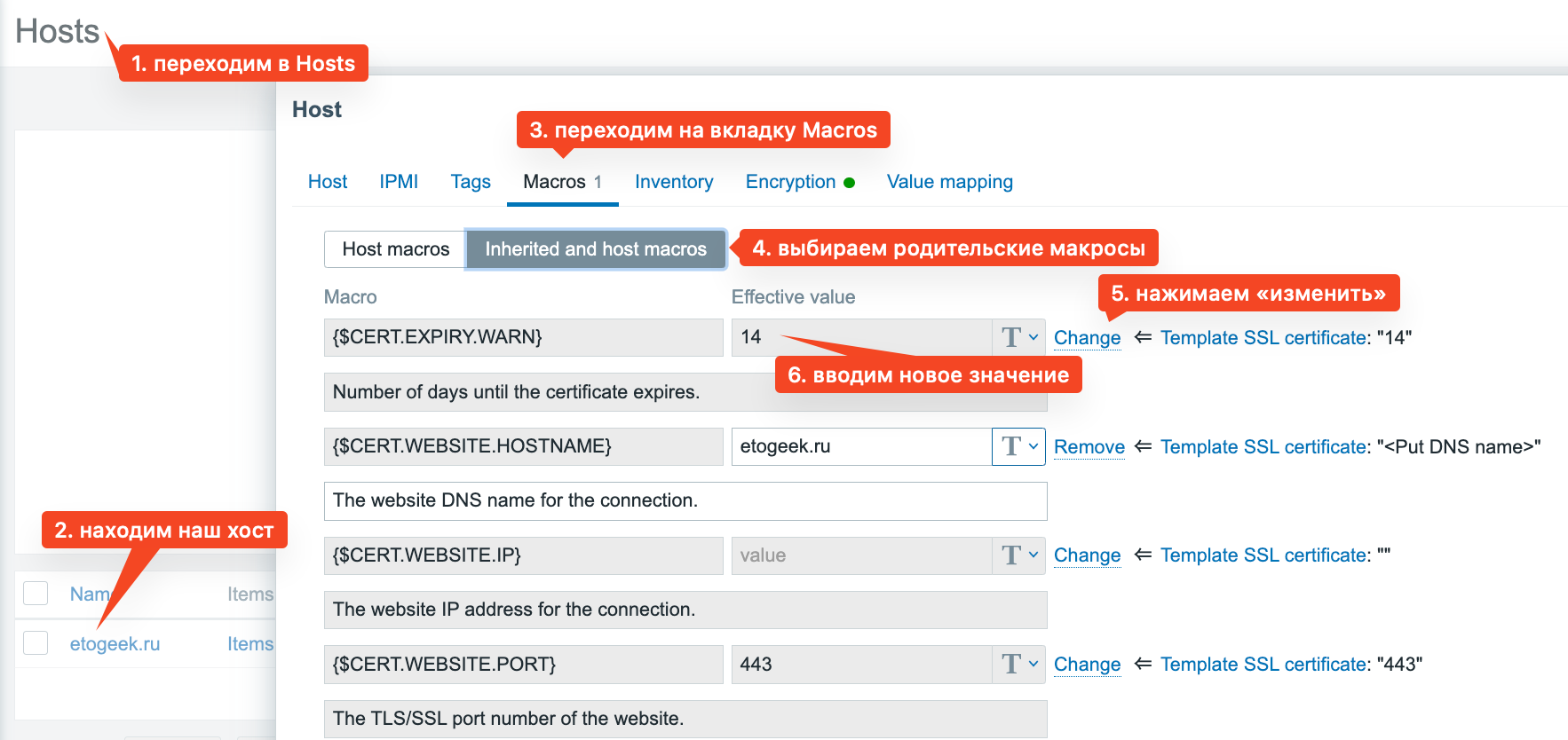The image size is (1568, 740).
Task: Select the Host macros view
Action: pos(395,249)
